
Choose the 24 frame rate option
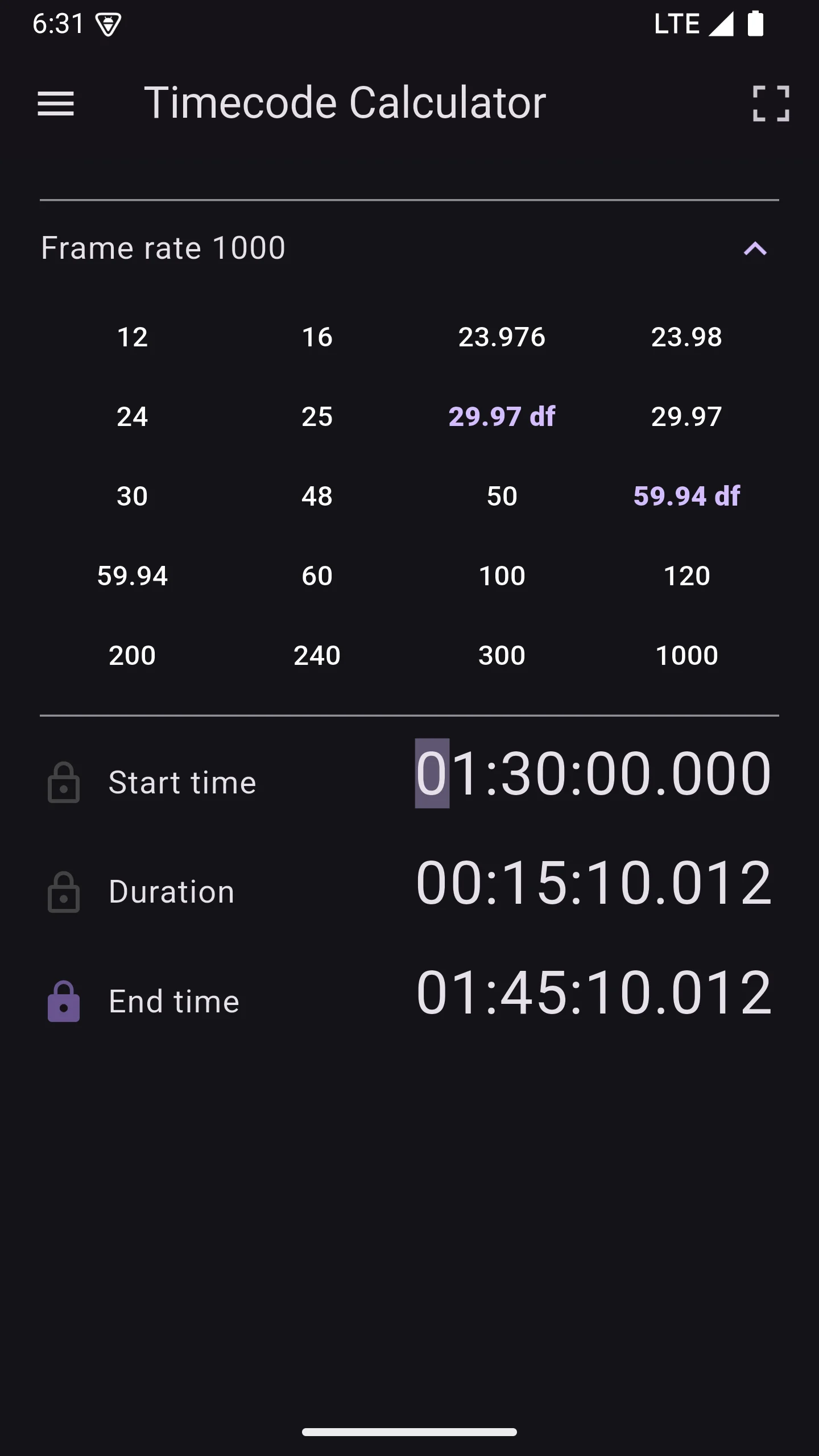(133, 416)
